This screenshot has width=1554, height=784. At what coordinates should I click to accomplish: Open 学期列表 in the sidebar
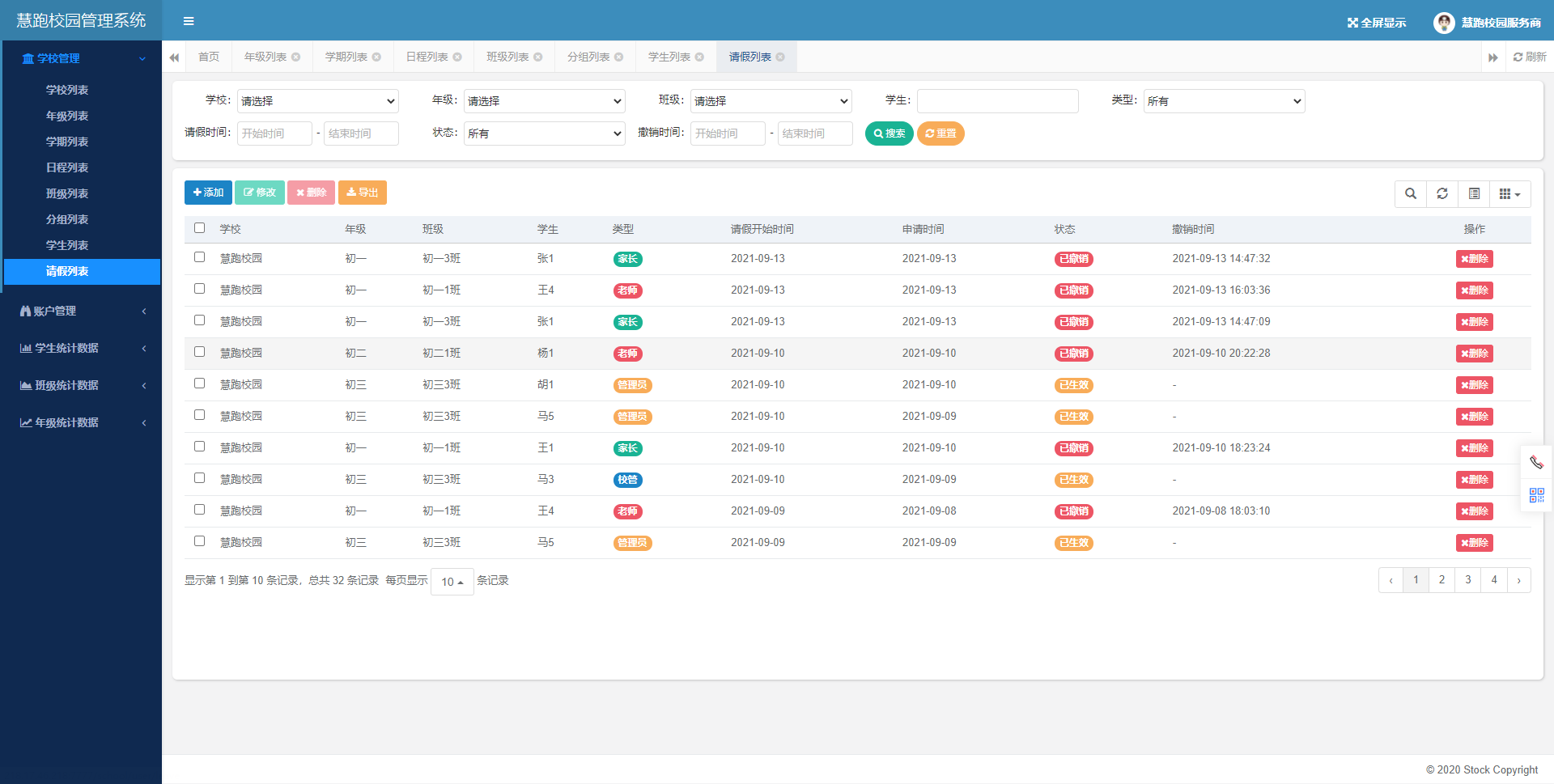[x=67, y=142]
